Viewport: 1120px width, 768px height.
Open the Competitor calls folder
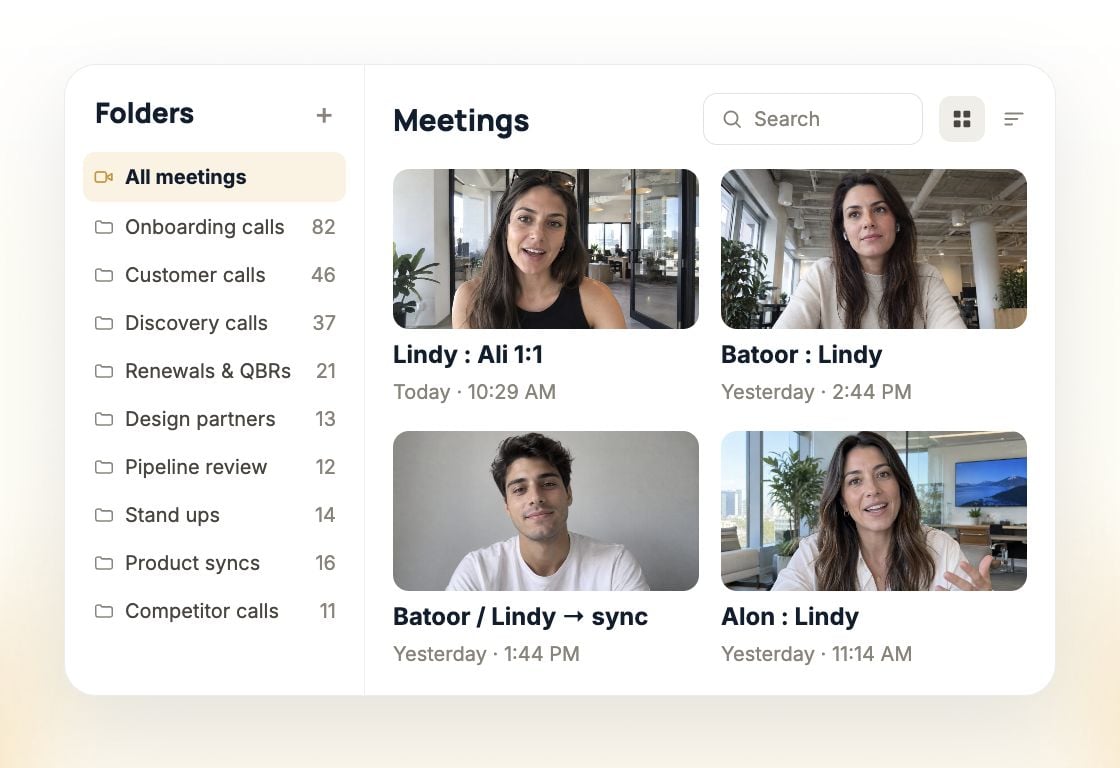pyautogui.click(x=214, y=611)
